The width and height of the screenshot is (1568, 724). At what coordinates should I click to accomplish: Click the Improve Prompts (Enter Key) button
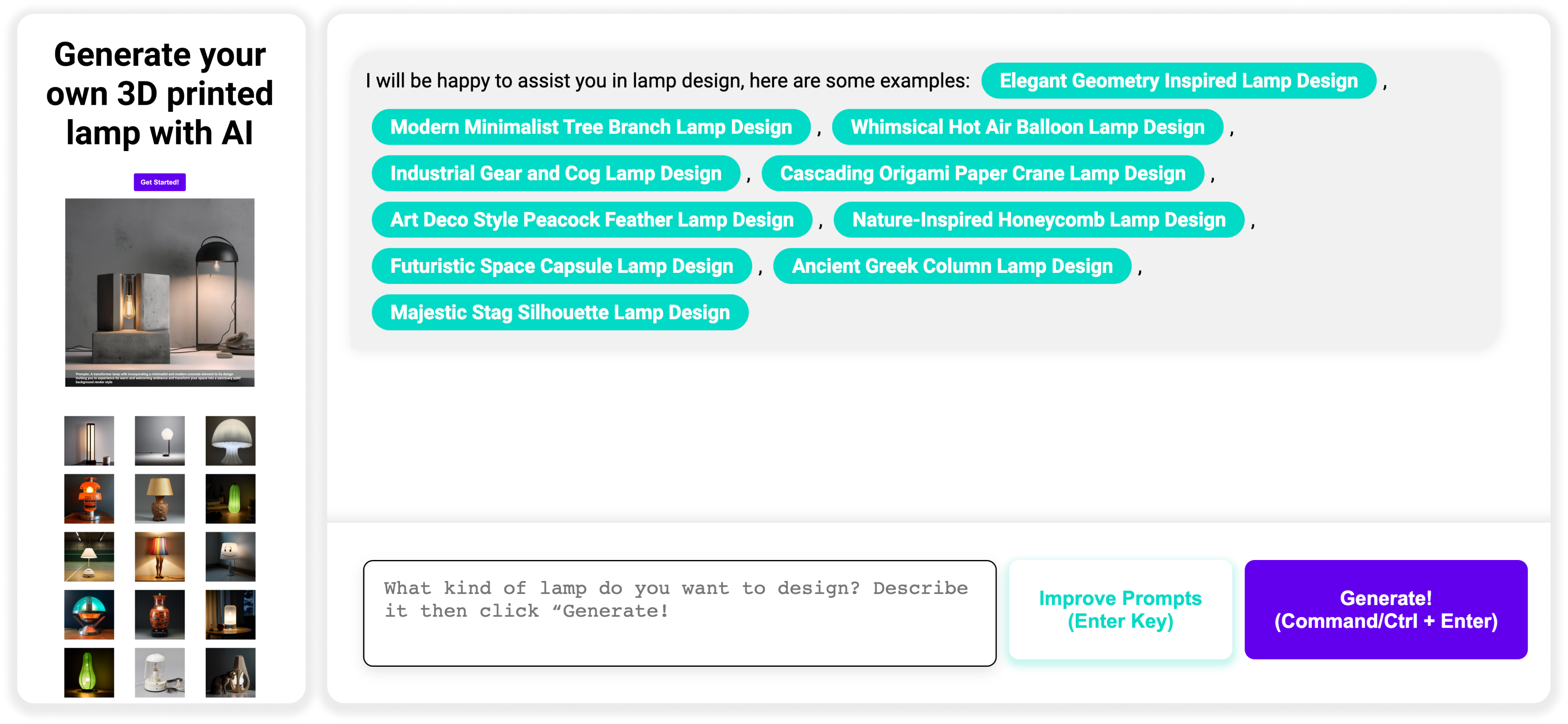(1120, 609)
